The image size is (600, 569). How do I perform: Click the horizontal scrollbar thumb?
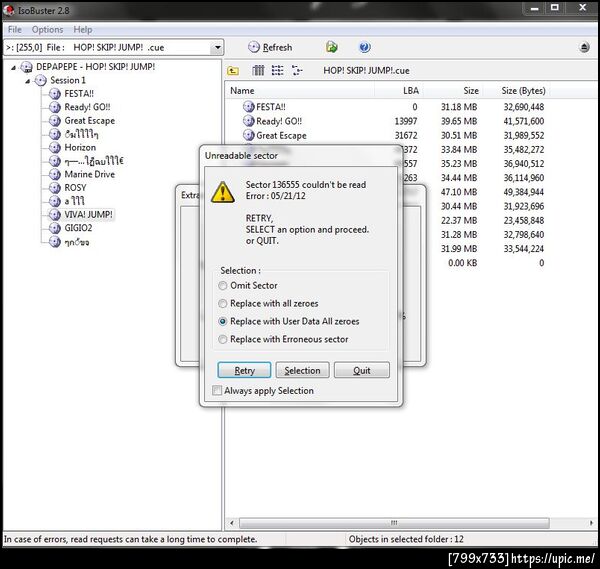pyautogui.click(x=394, y=523)
